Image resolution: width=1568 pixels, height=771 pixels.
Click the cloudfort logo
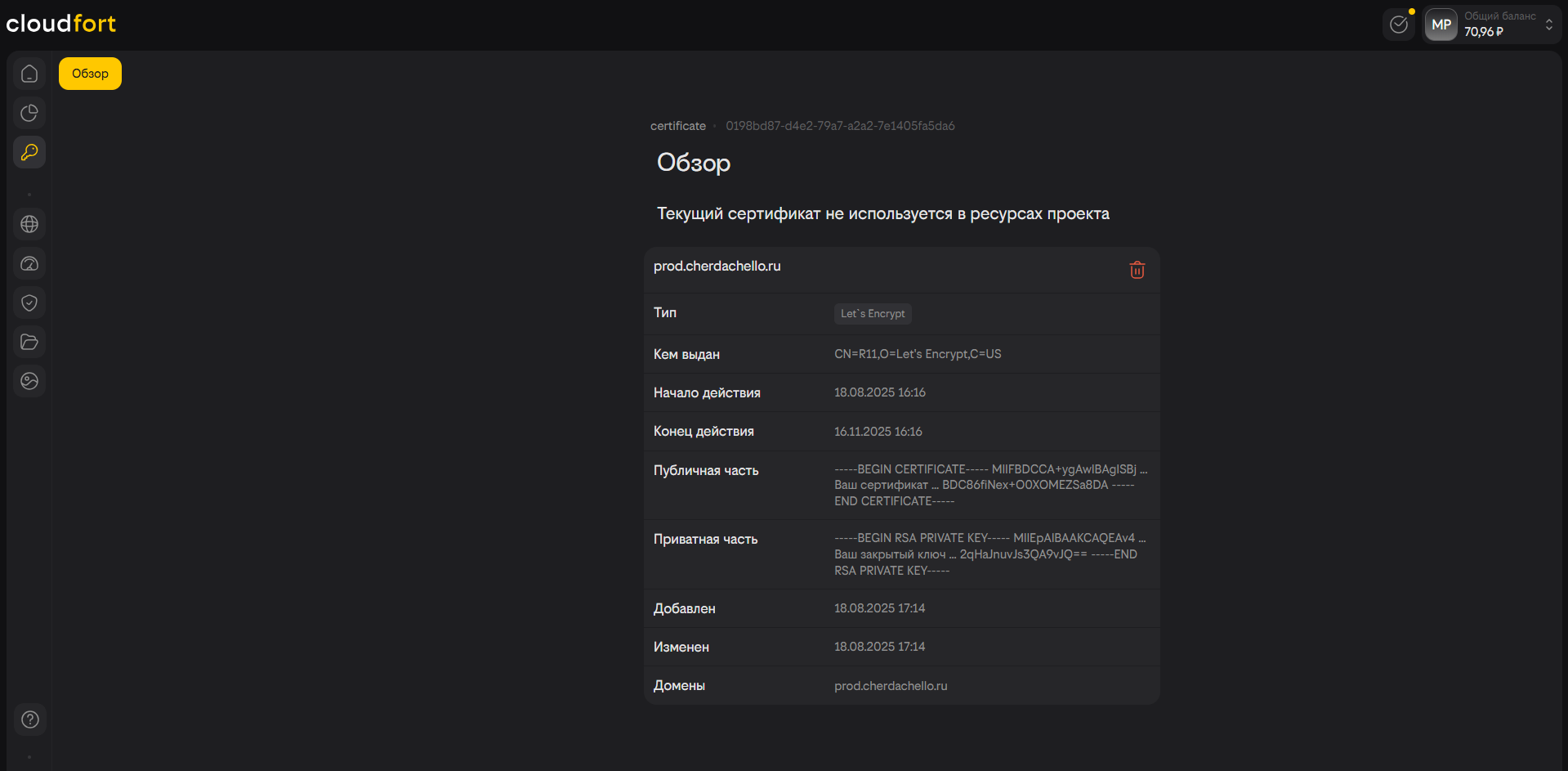pyautogui.click(x=61, y=24)
